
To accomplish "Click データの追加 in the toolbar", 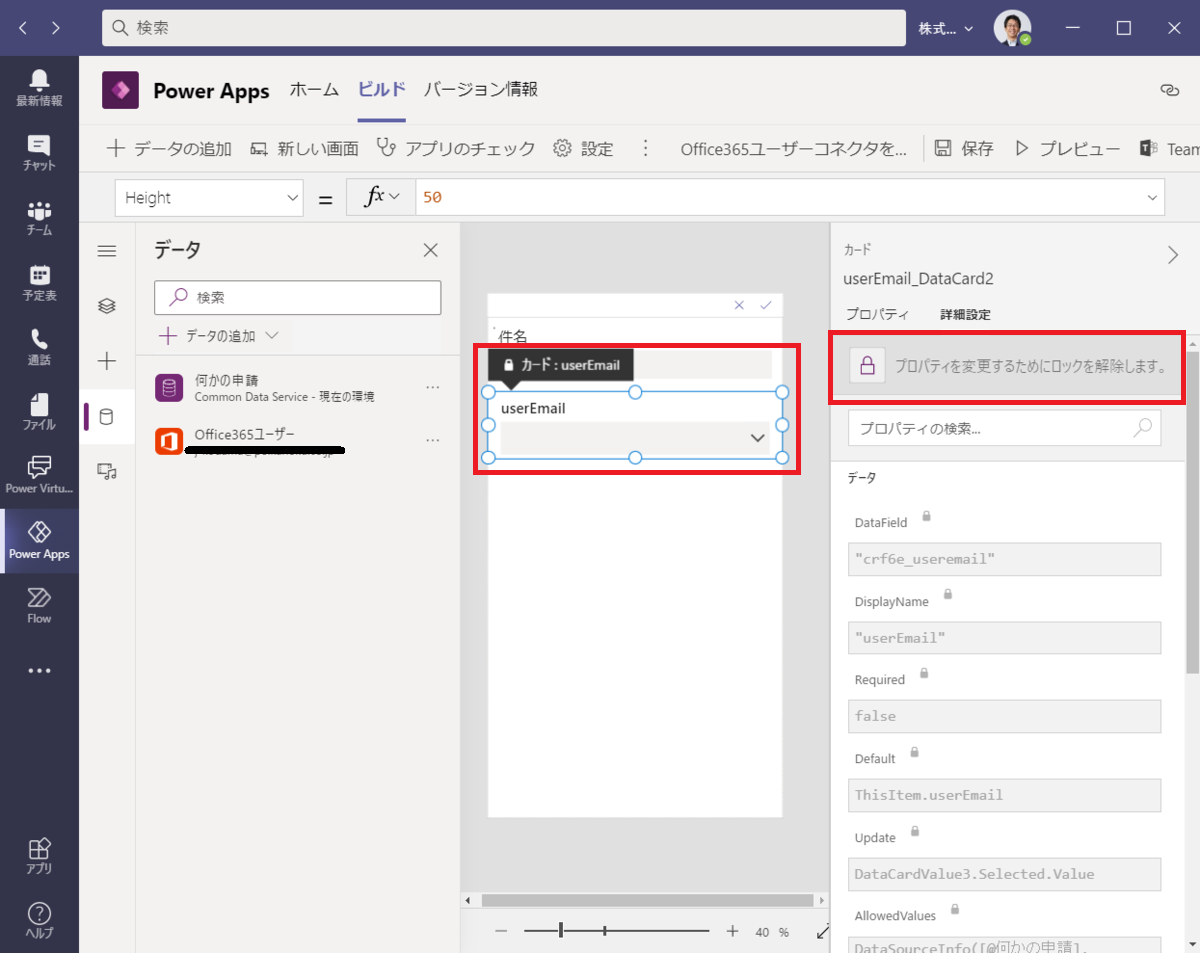I will pyautogui.click(x=169, y=148).
